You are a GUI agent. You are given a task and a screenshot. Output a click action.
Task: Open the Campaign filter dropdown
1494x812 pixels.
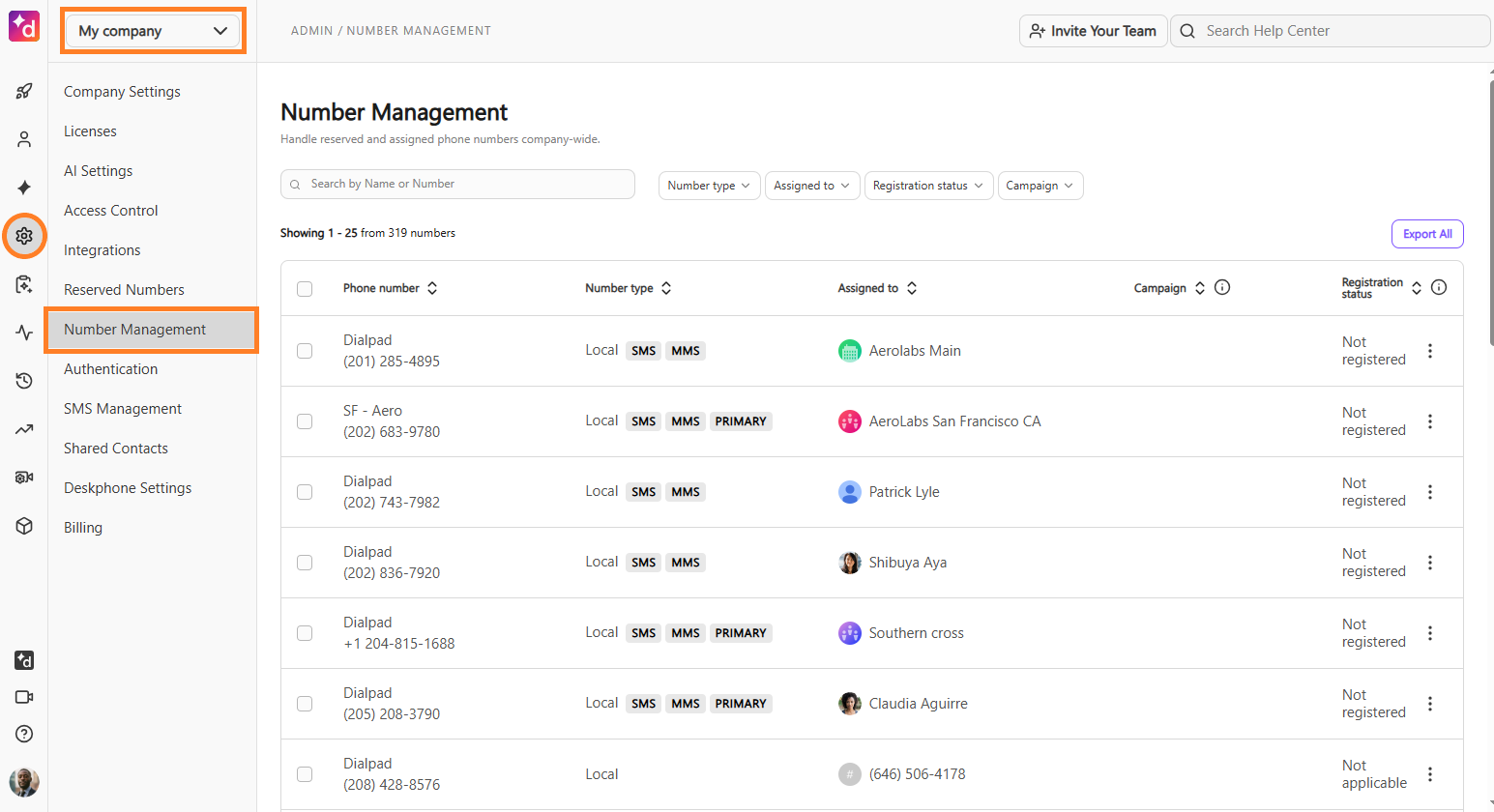1040,186
